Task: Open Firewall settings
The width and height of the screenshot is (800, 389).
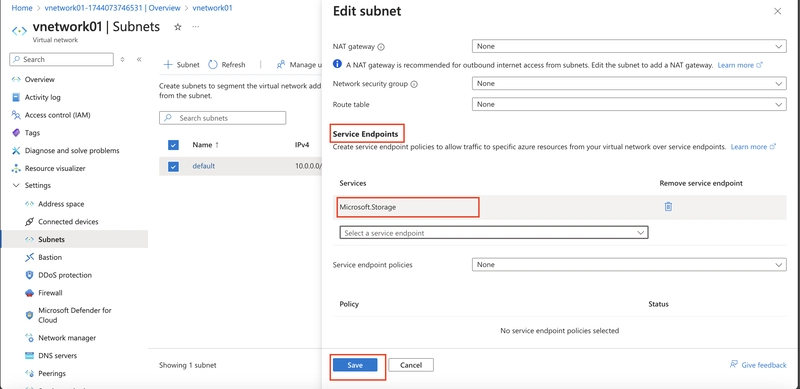Action: pos(50,293)
